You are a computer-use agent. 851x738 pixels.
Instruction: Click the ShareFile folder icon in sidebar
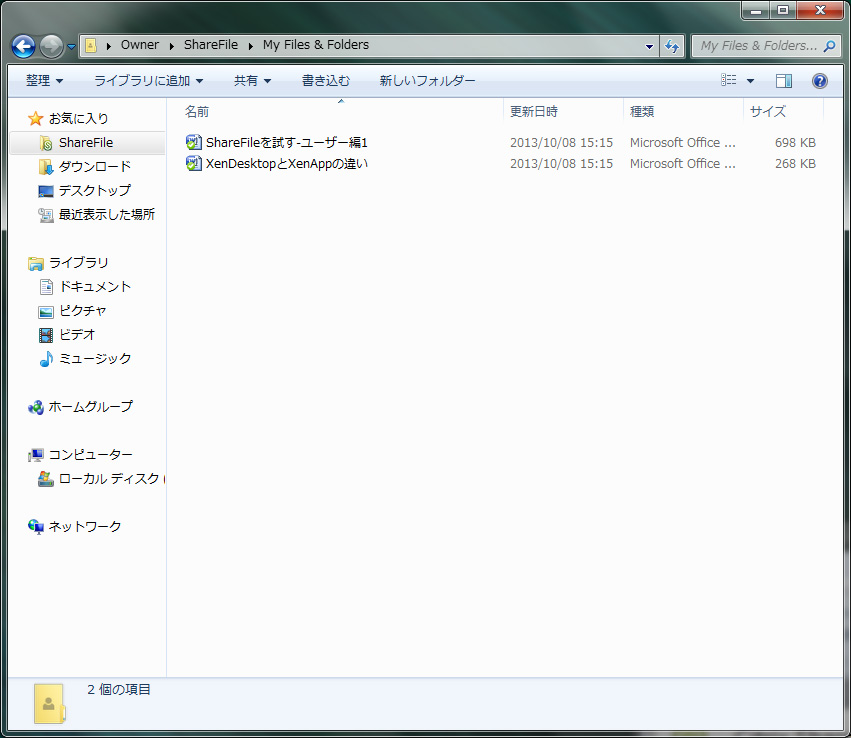(x=46, y=143)
